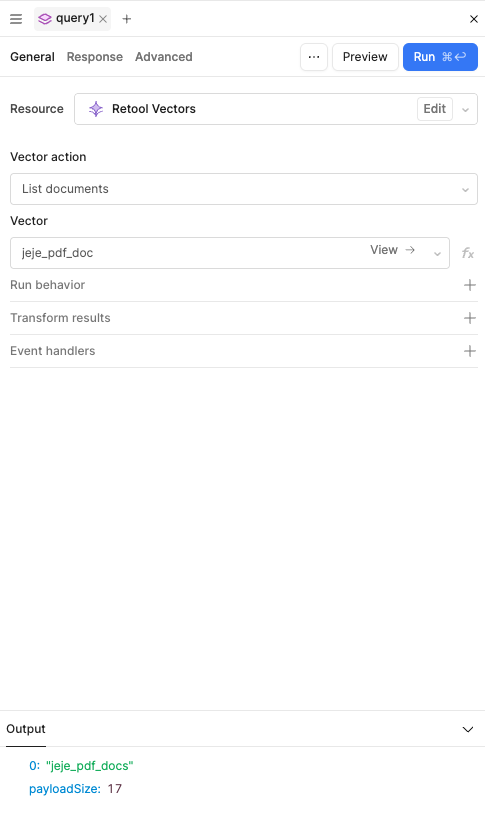Open the Vector action dropdown

tap(244, 189)
